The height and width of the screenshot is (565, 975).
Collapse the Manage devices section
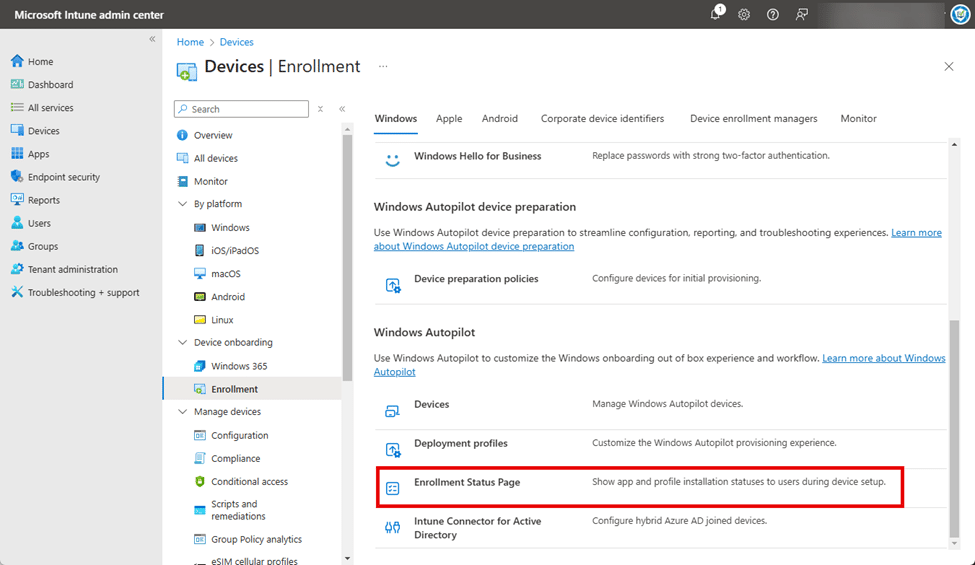point(182,412)
